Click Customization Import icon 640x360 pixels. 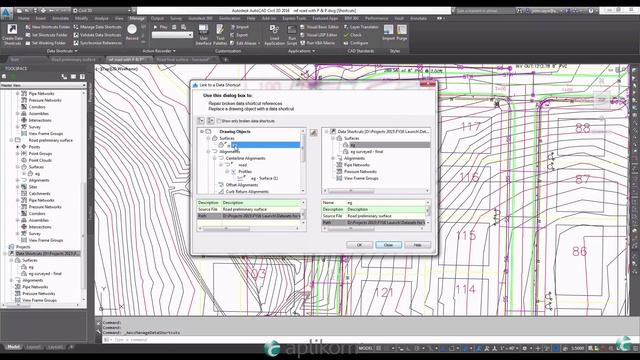(x=239, y=27)
